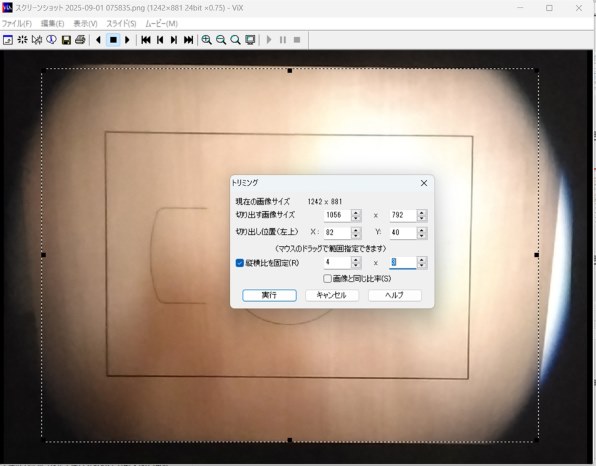
Task: Click the X position input field
Action: tap(337, 233)
